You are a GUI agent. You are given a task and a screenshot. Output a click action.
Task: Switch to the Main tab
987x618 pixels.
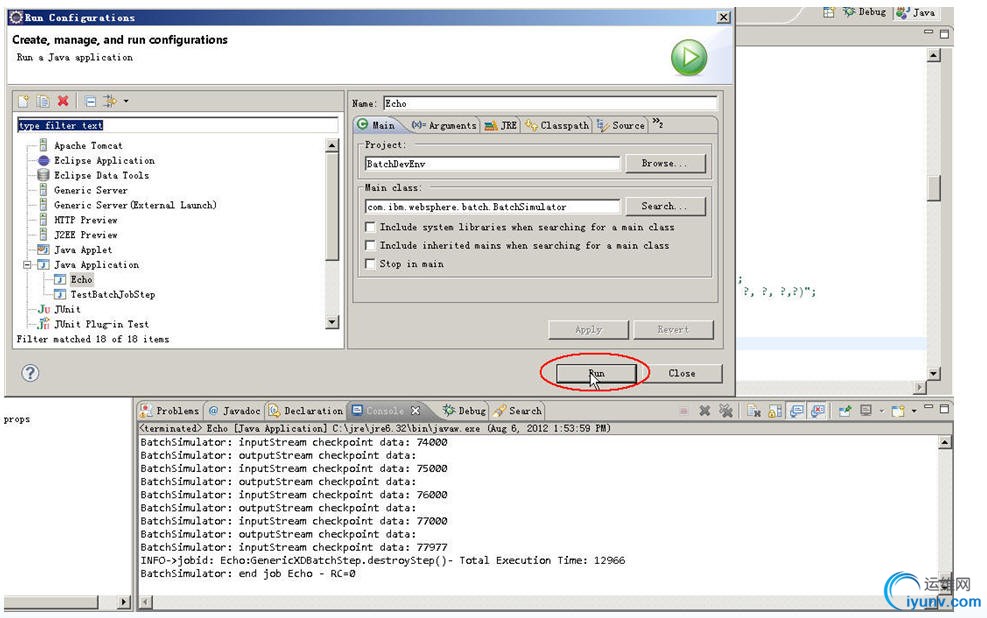click(376, 125)
